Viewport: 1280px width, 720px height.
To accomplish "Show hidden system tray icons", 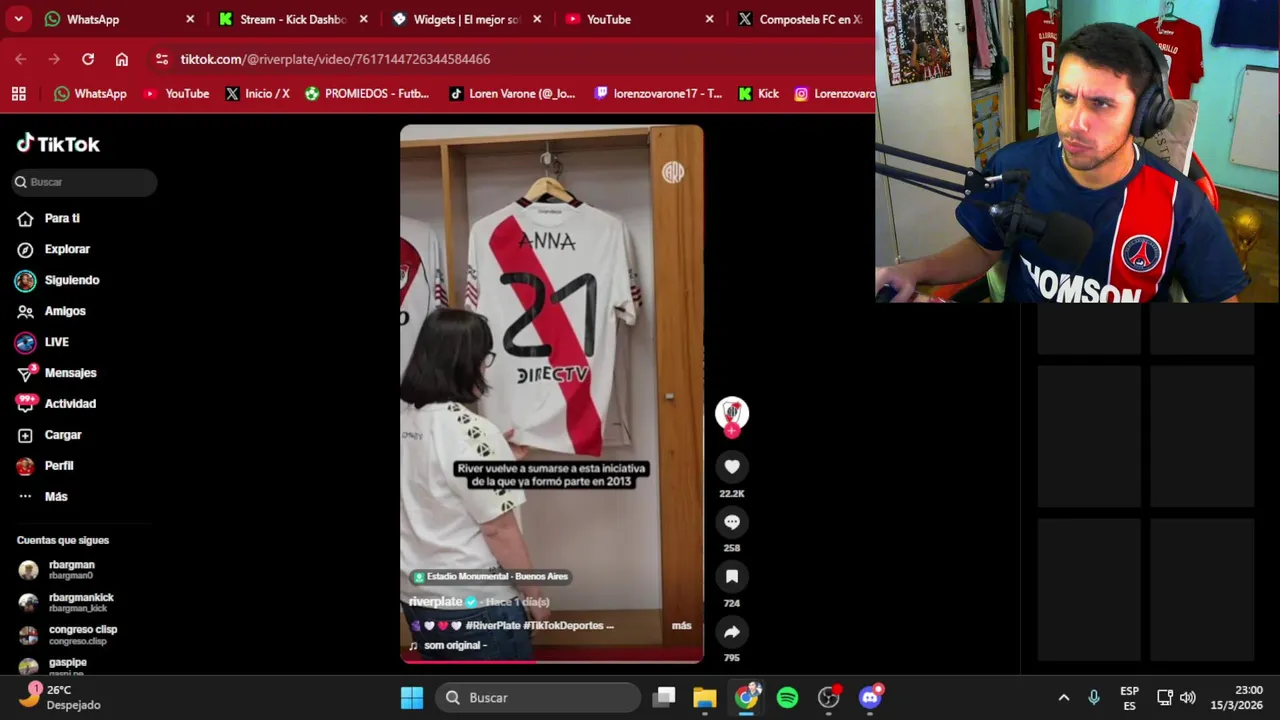I will pos(1064,698).
